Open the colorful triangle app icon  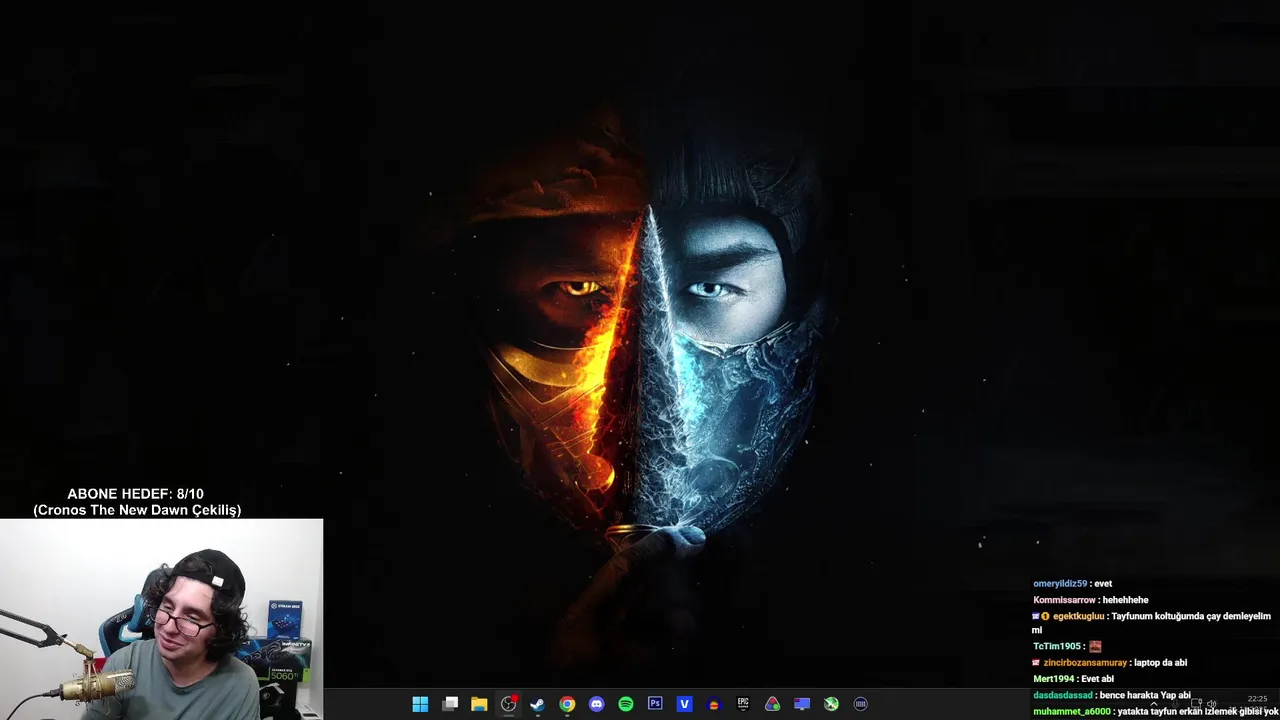pos(772,704)
